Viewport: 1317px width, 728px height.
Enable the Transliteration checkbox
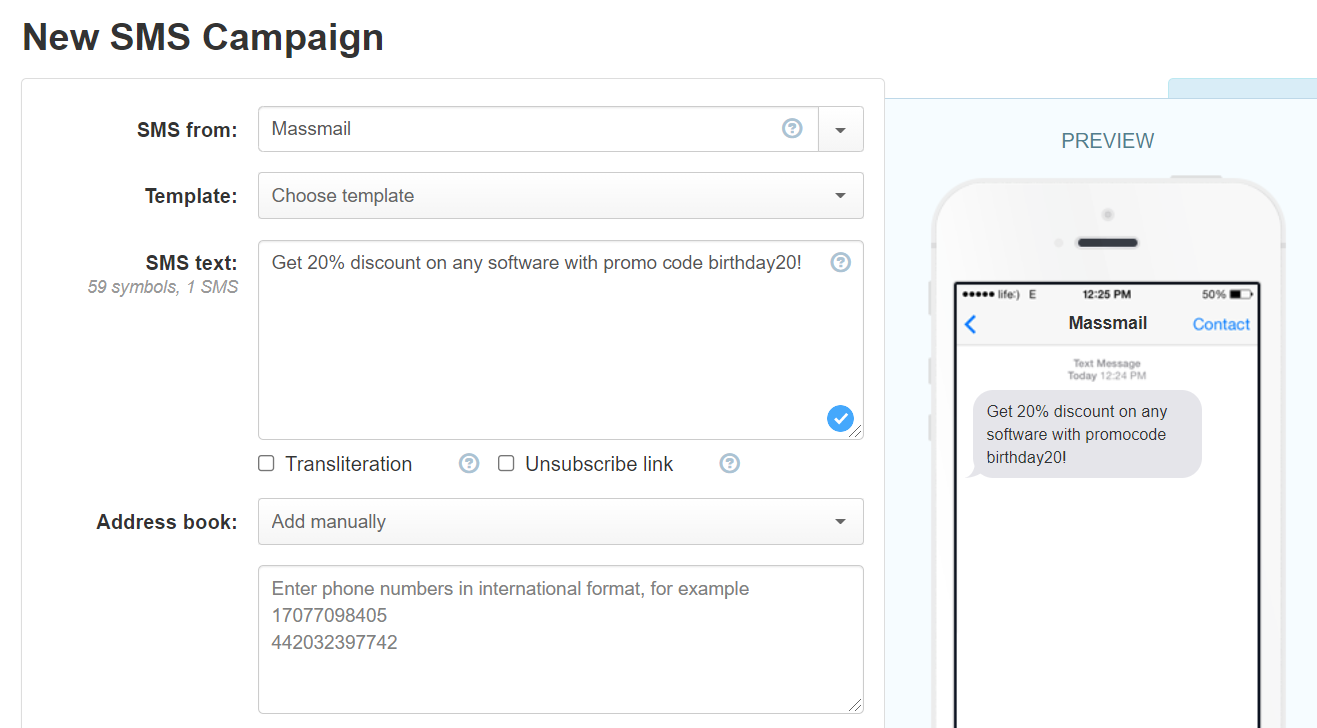[x=266, y=463]
